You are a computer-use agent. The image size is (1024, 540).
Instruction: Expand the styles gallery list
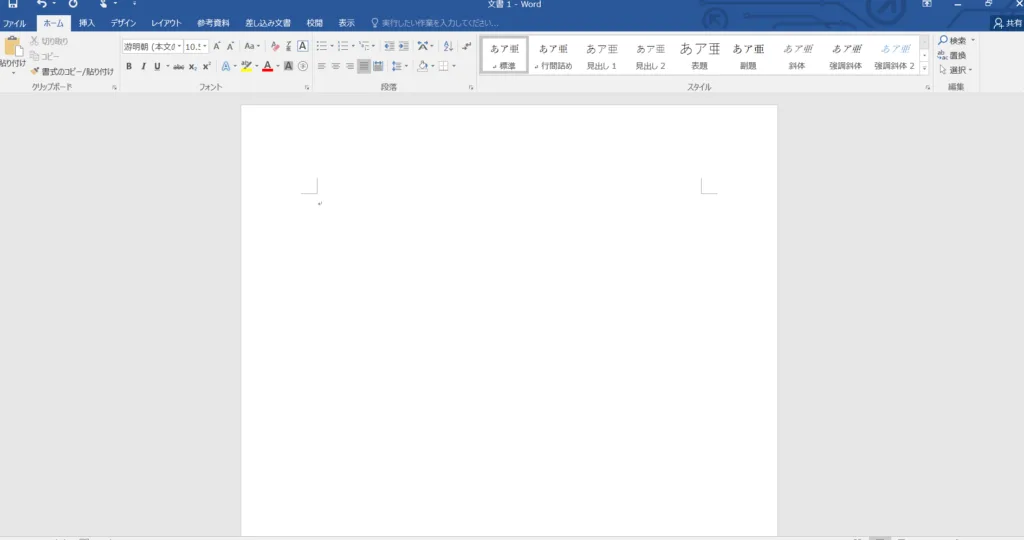click(925, 68)
